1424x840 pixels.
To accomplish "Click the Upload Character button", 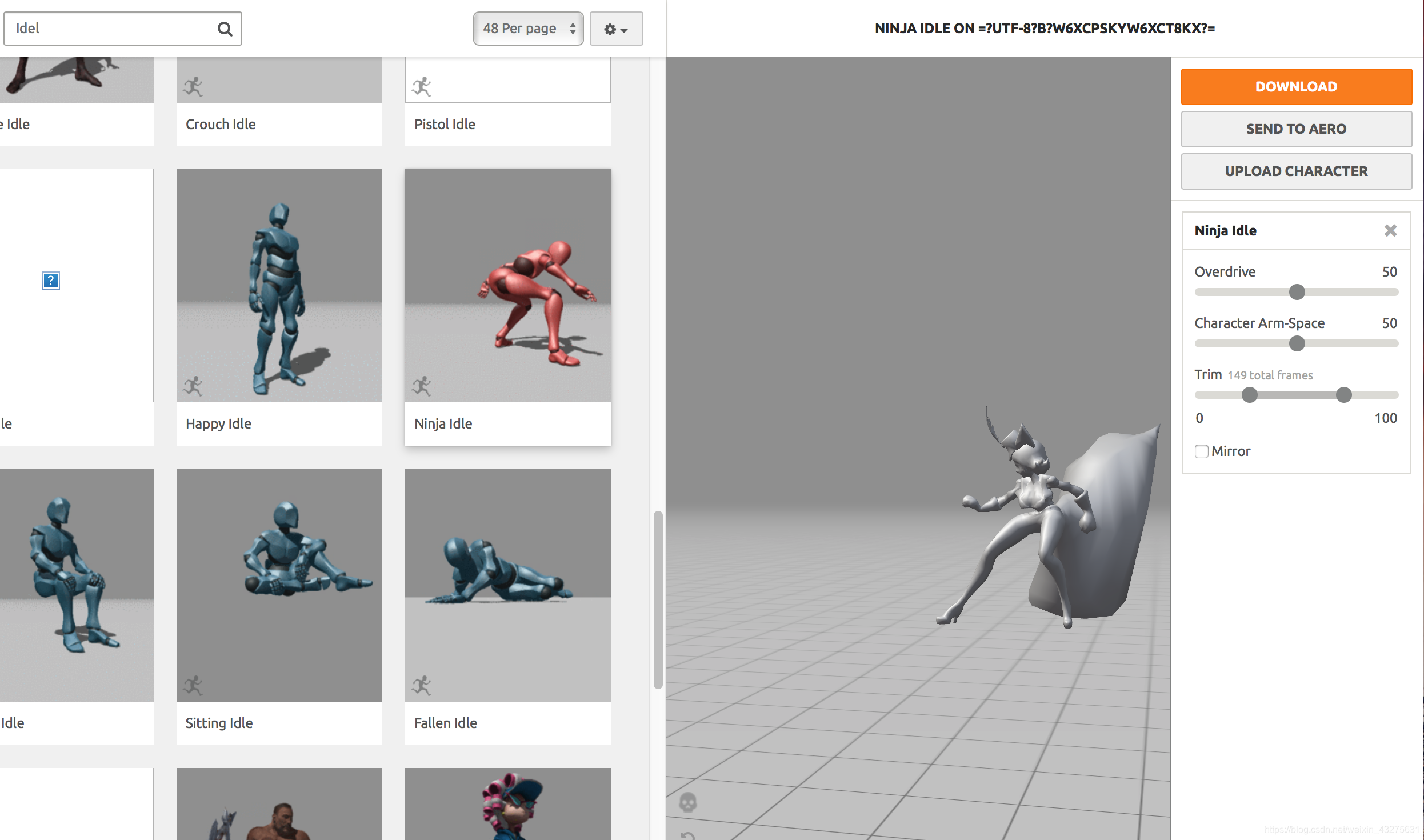I will pyautogui.click(x=1296, y=171).
